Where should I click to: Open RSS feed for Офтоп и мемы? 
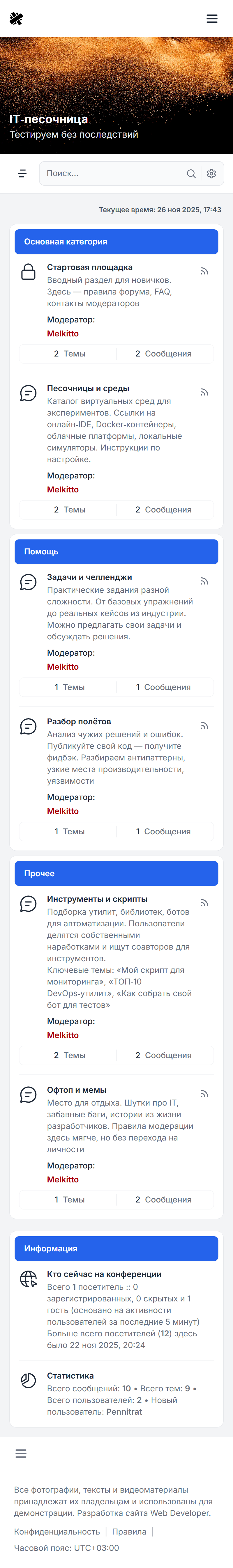coord(204,1094)
